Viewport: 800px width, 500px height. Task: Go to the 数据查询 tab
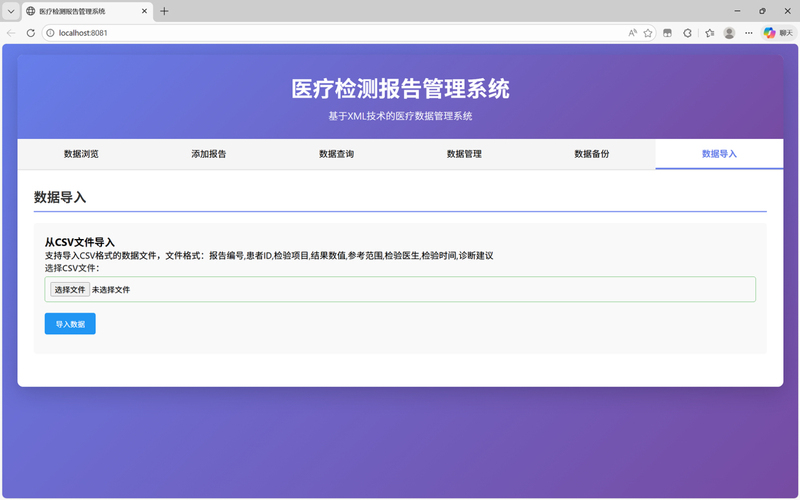(336, 154)
